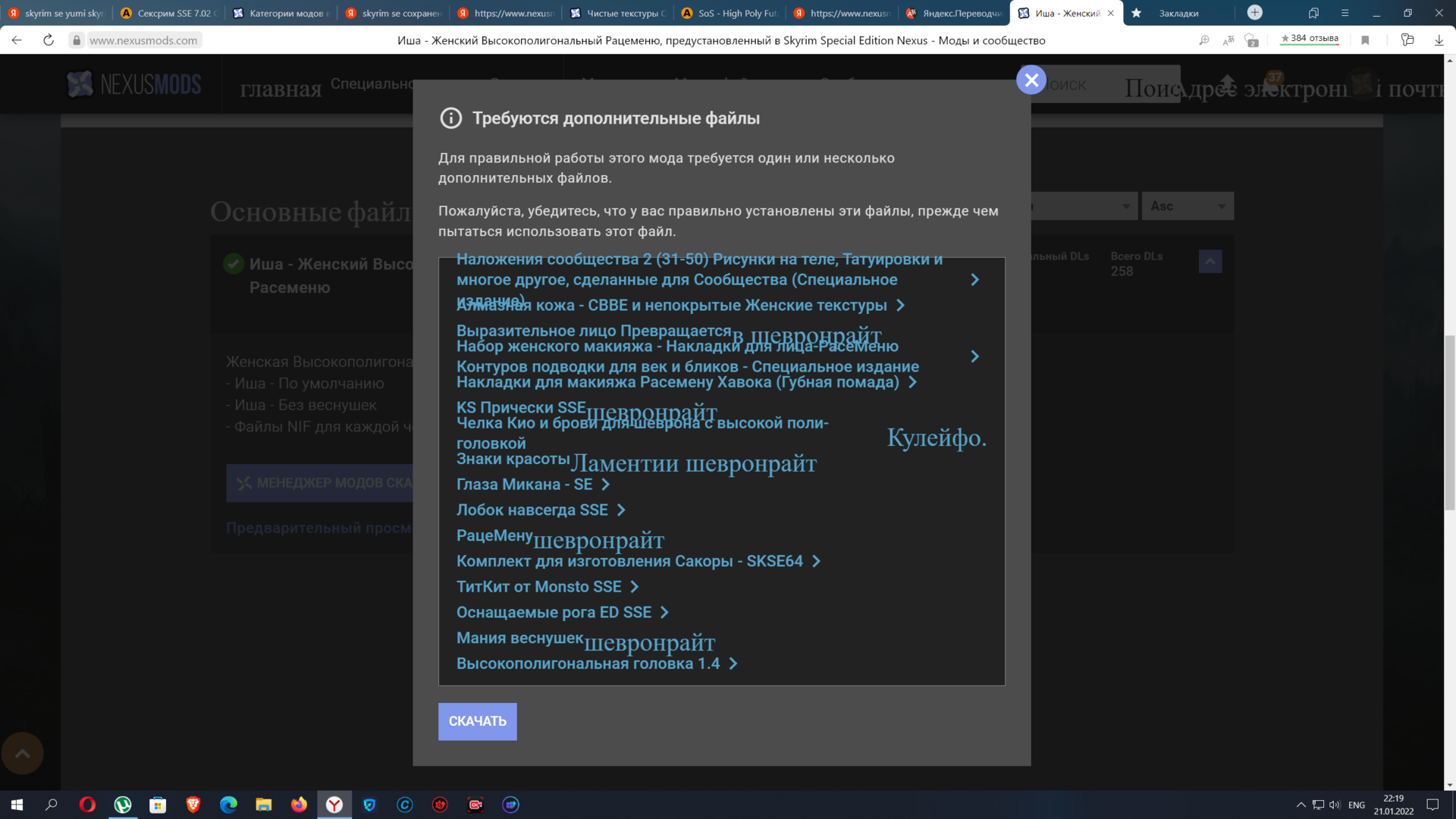Open Глаза Микана - SE link

[524, 485]
